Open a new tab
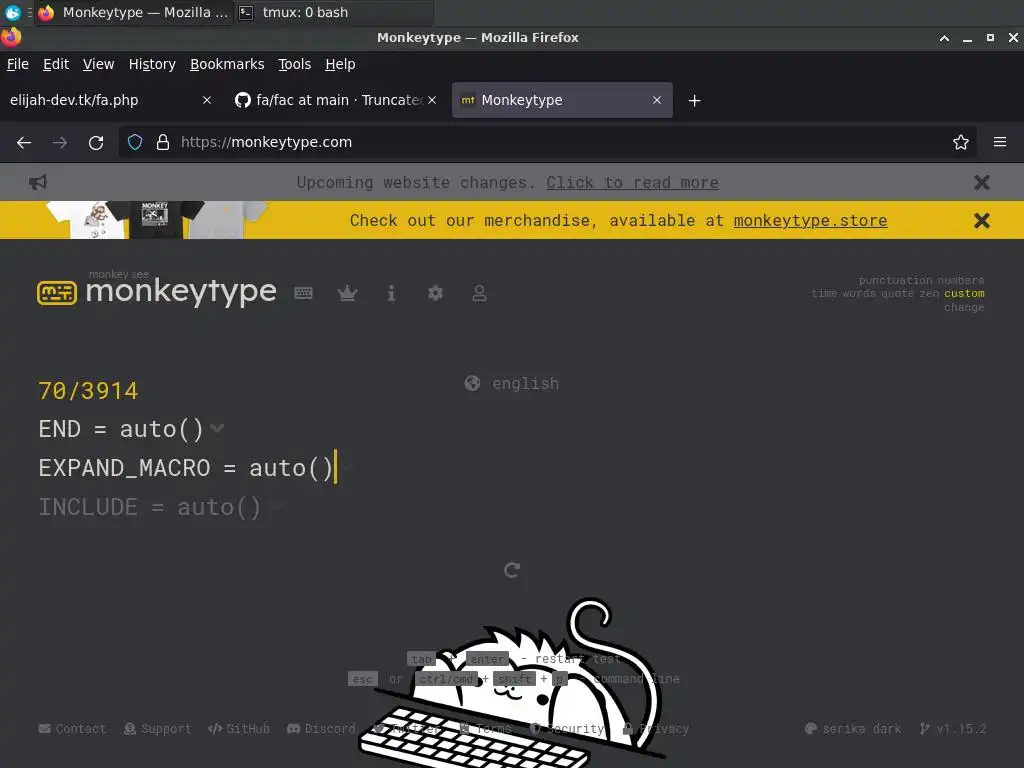 click(694, 101)
